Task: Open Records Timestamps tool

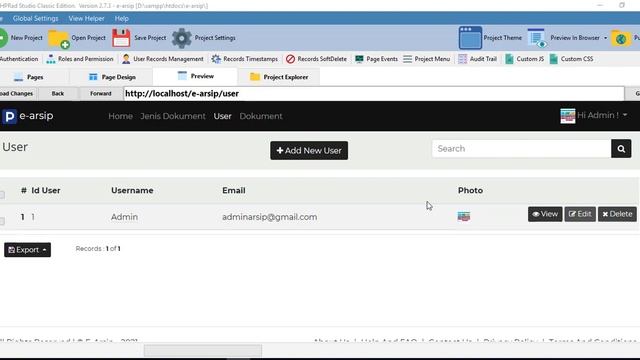Action: tap(244, 59)
